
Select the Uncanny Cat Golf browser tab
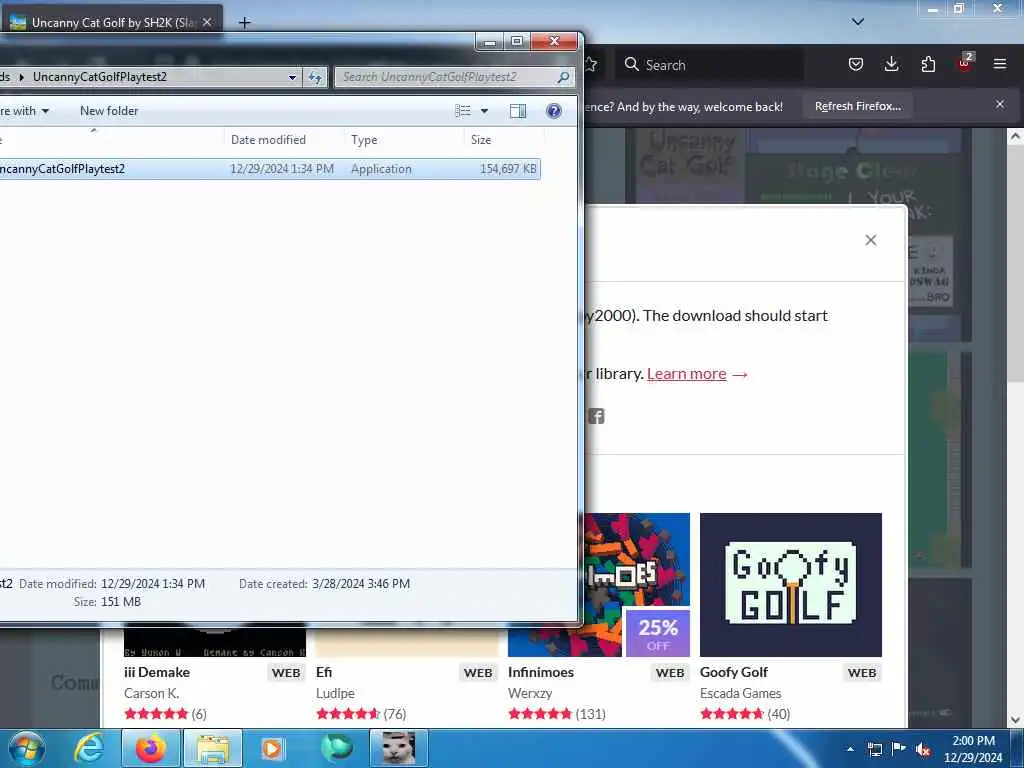[x=112, y=22]
